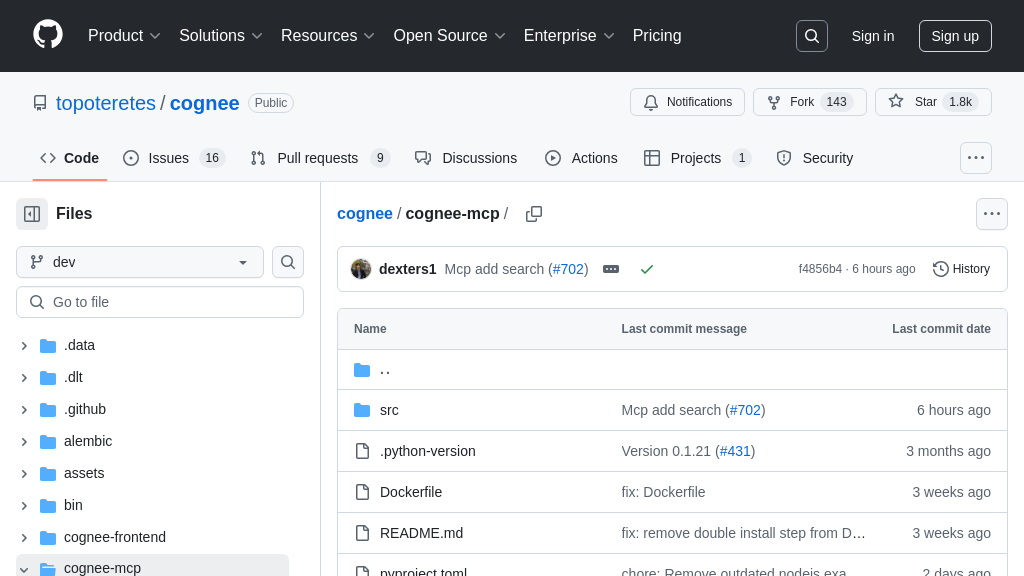
Task: Open dexters1 avatar profile
Action: click(x=361, y=269)
